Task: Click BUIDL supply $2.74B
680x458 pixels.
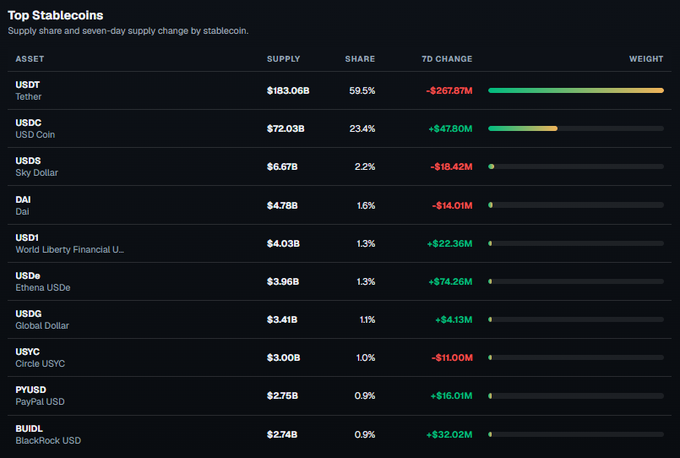Action: coord(282,435)
